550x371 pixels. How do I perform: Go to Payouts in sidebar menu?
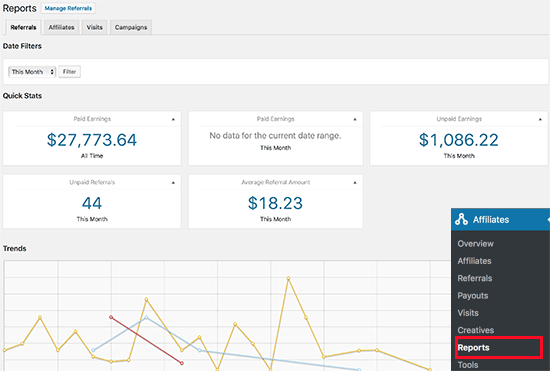tap(472, 296)
